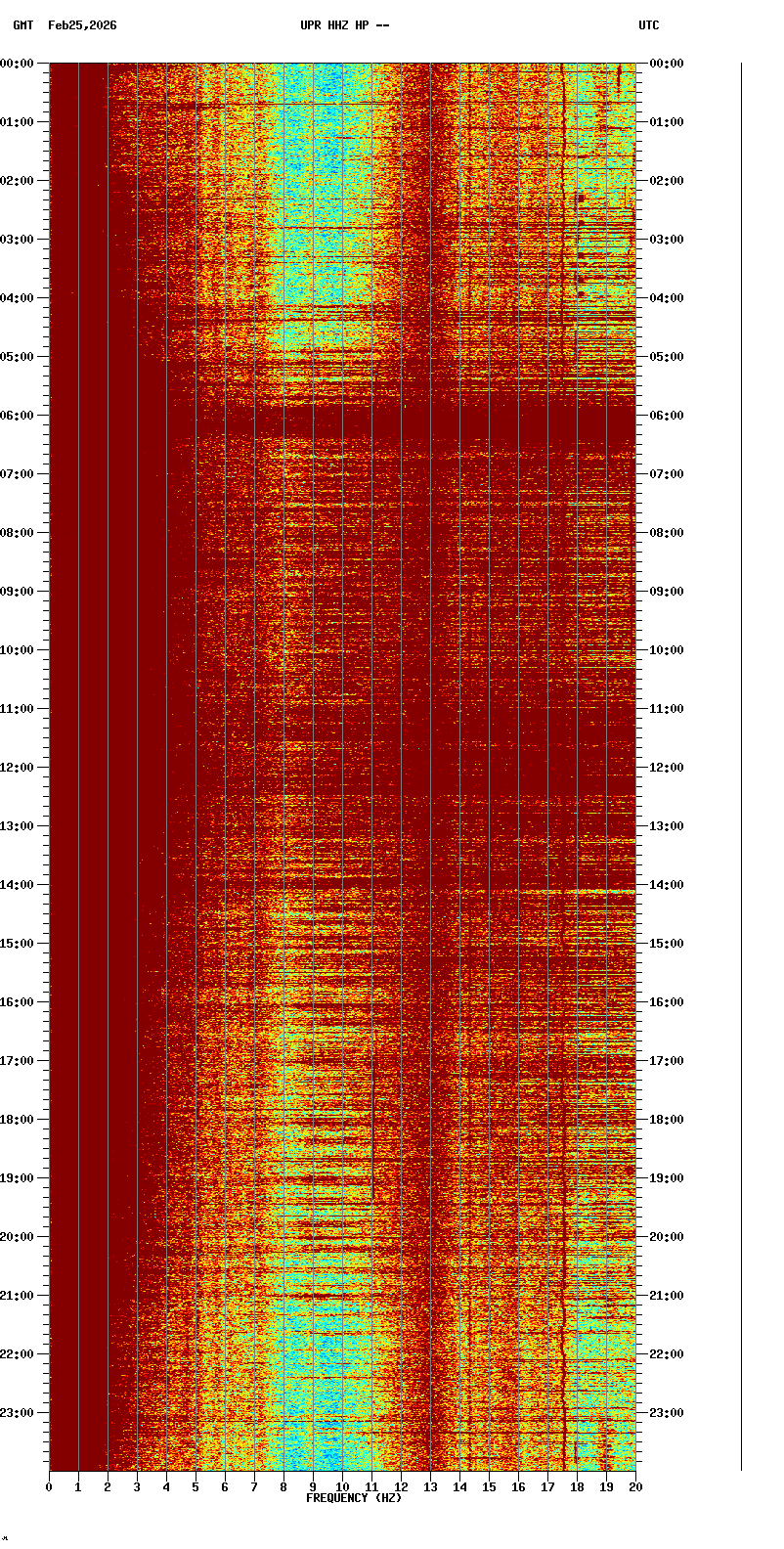The height and width of the screenshot is (1549, 784).
Task: Click the FREQUENCY (HZ) axis label
Action: (354, 1498)
